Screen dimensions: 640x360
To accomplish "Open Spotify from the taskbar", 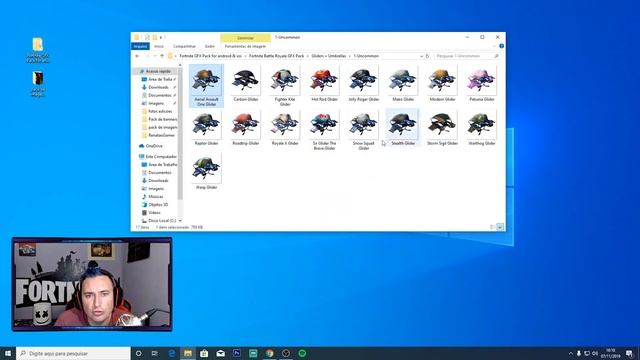I will tap(302, 353).
